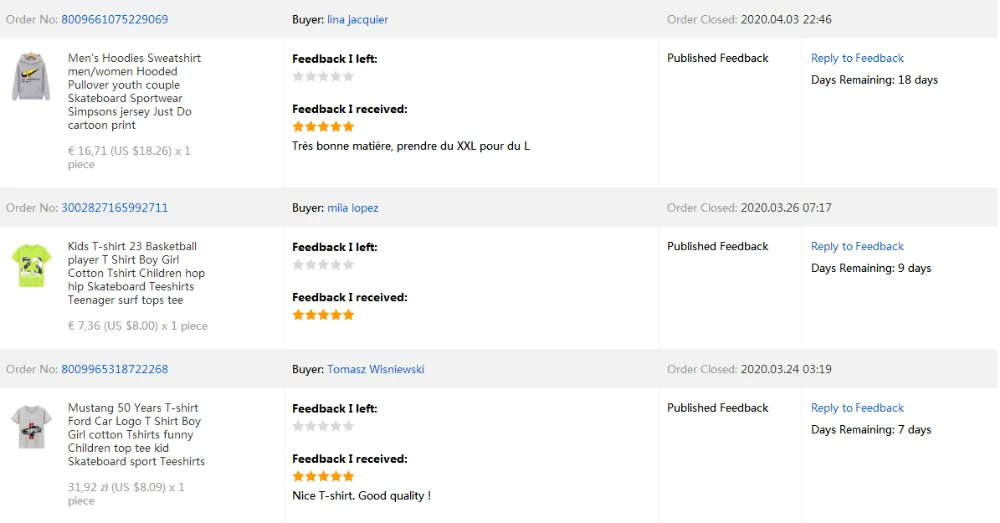Viewport: 1000px width, 523px height.
Task: Open the gray Mustang T-shirt thumbnail
Action: pos(31,427)
